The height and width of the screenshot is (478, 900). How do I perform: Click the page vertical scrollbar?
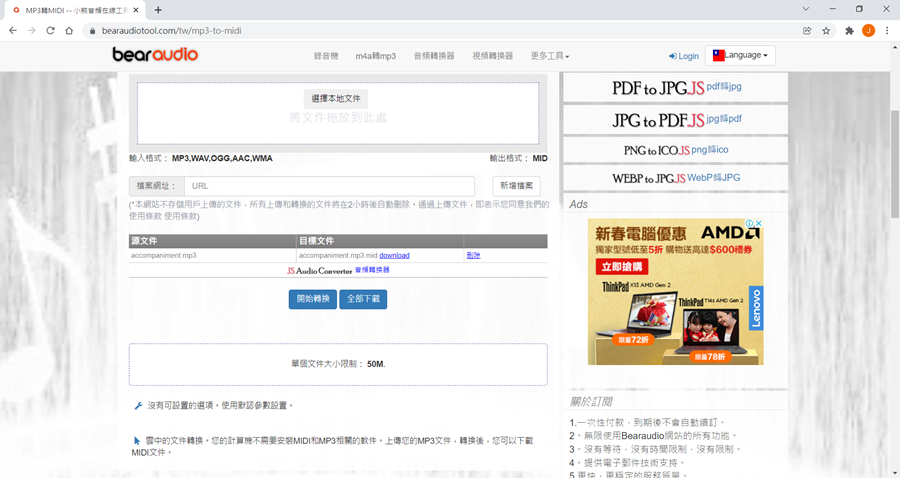(894, 164)
